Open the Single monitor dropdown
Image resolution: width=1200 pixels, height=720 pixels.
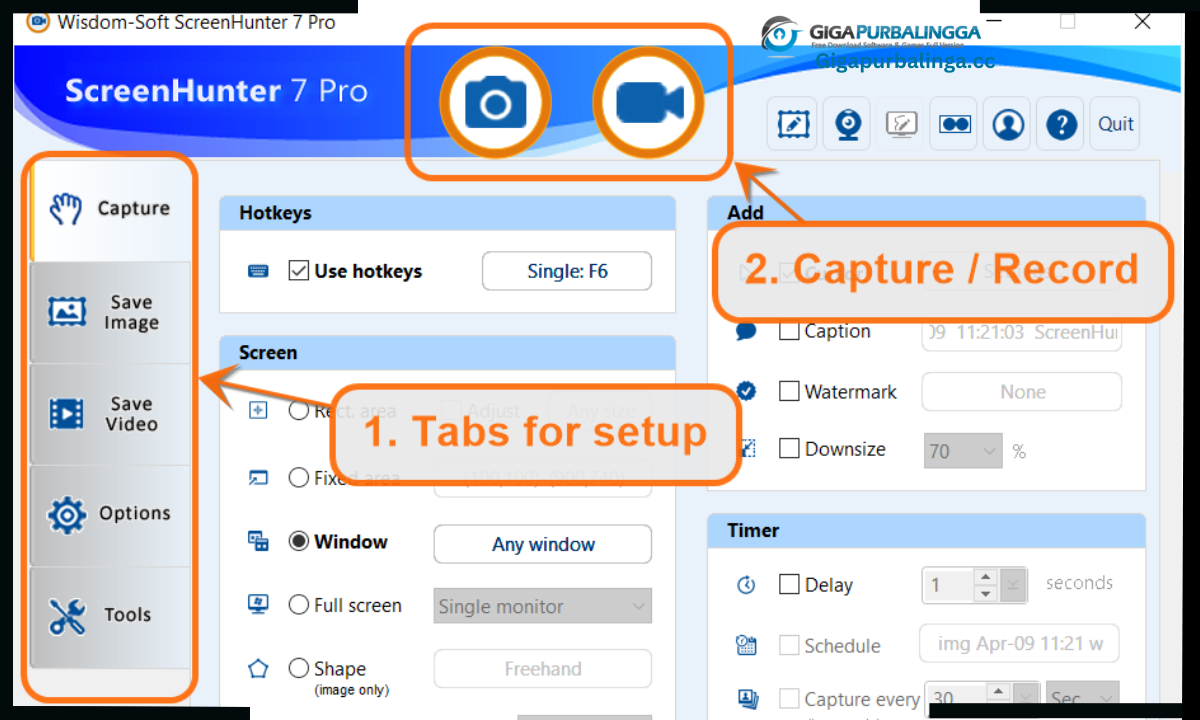pos(542,606)
